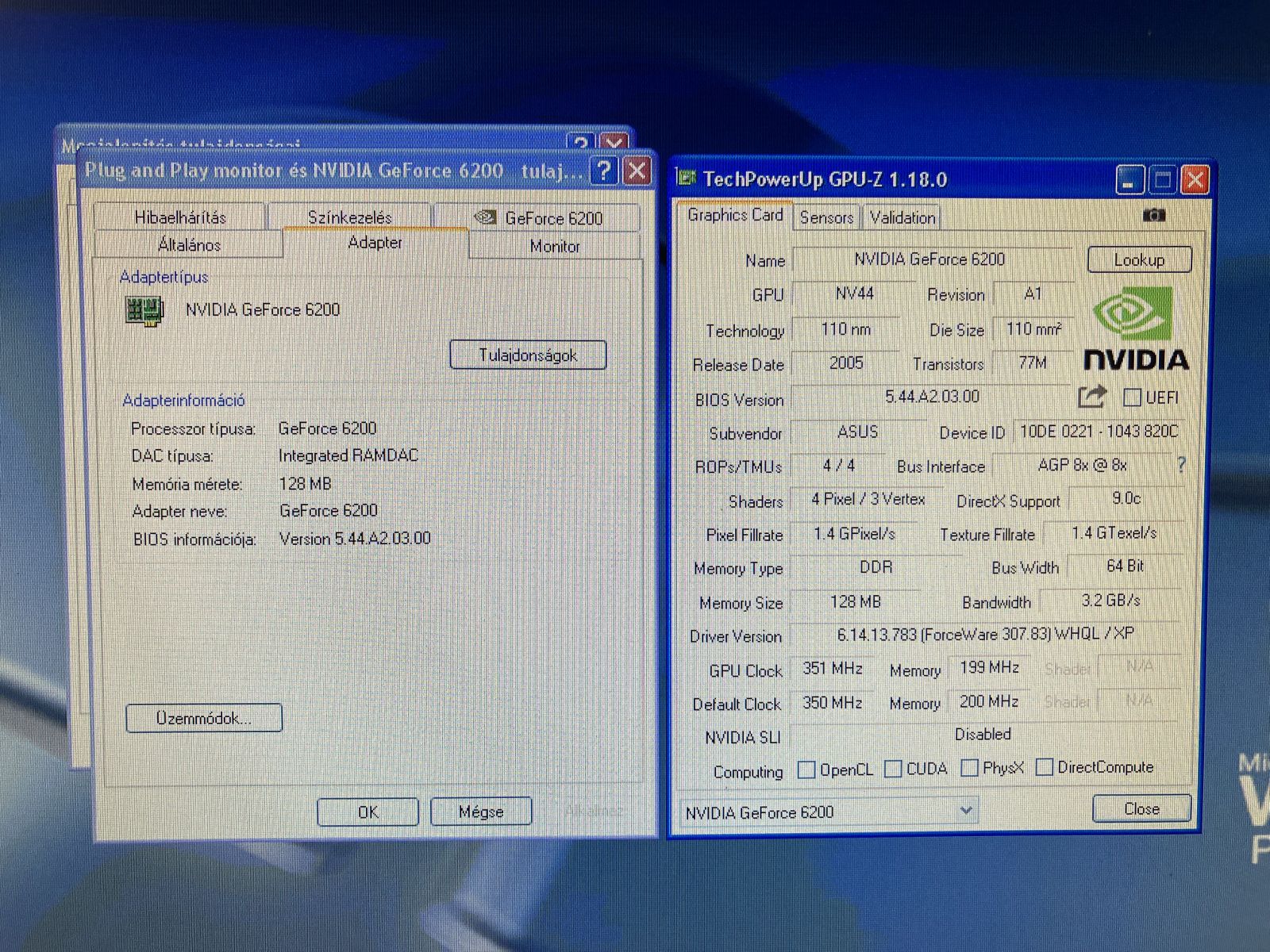Viewport: 1270px width, 952px height.
Task: Click the Release Date field 2005
Action: [846, 363]
